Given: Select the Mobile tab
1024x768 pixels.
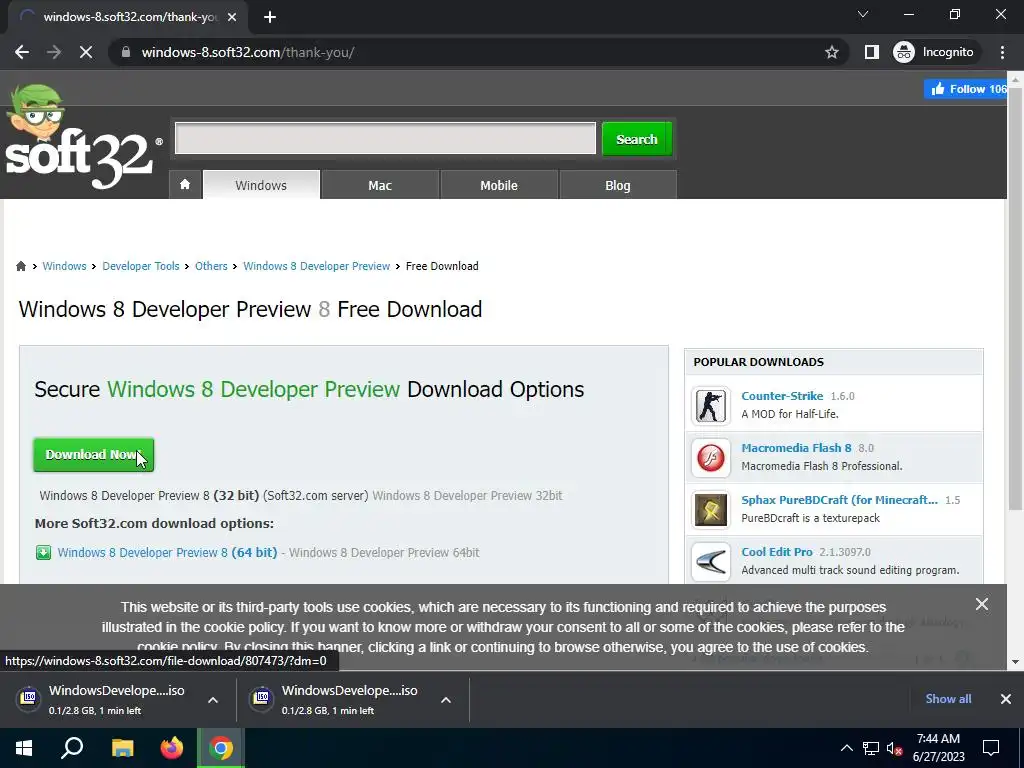Looking at the screenshot, I should [x=499, y=185].
